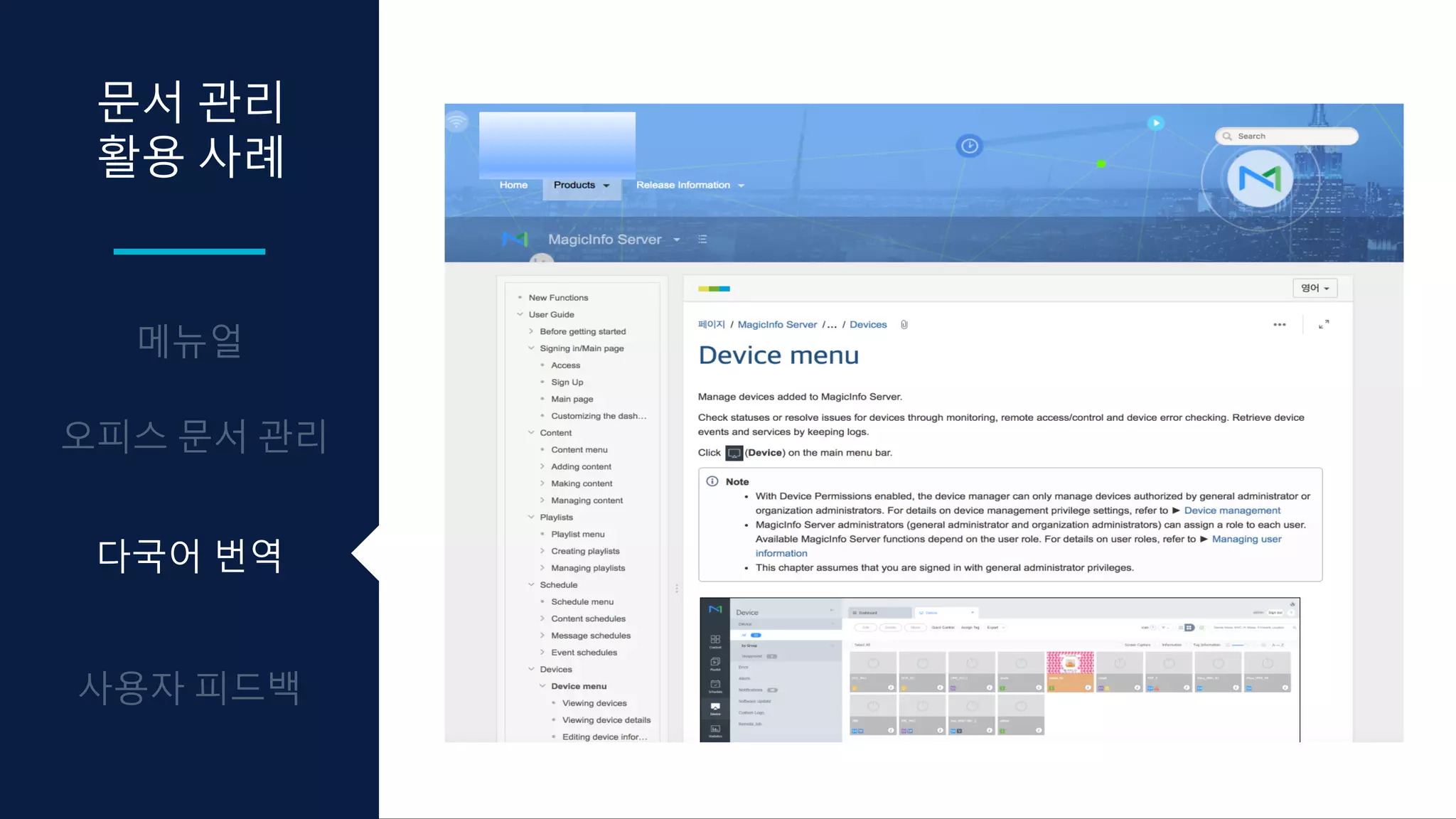This screenshot has height=819, width=1456.
Task: Toggle the Notifications switch in embedded screenshot
Action: [772, 690]
